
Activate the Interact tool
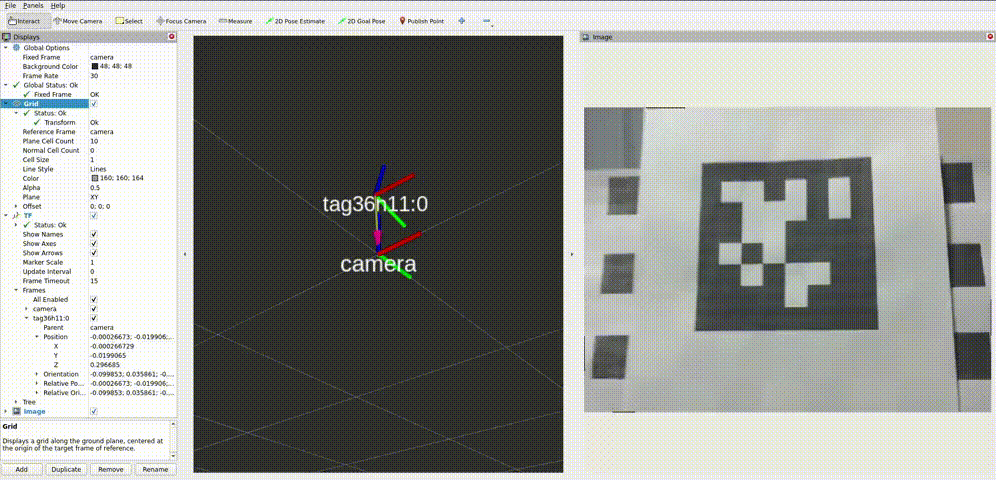25,21
